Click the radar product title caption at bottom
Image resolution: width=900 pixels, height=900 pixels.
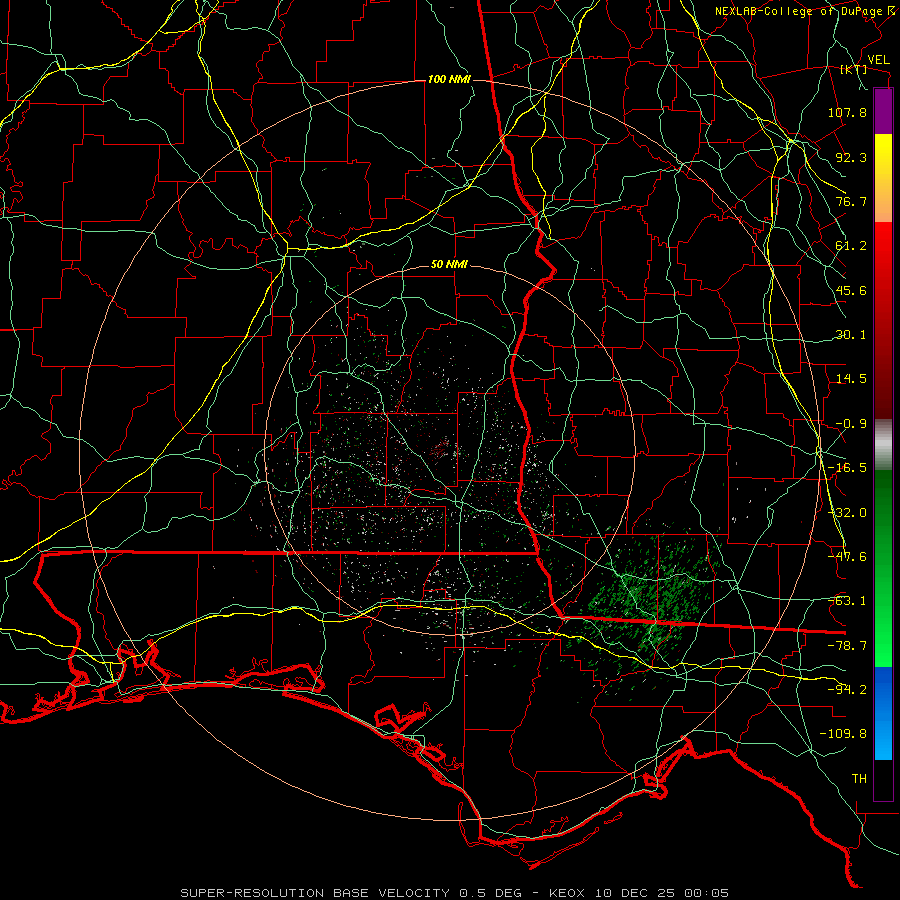point(455,893)
